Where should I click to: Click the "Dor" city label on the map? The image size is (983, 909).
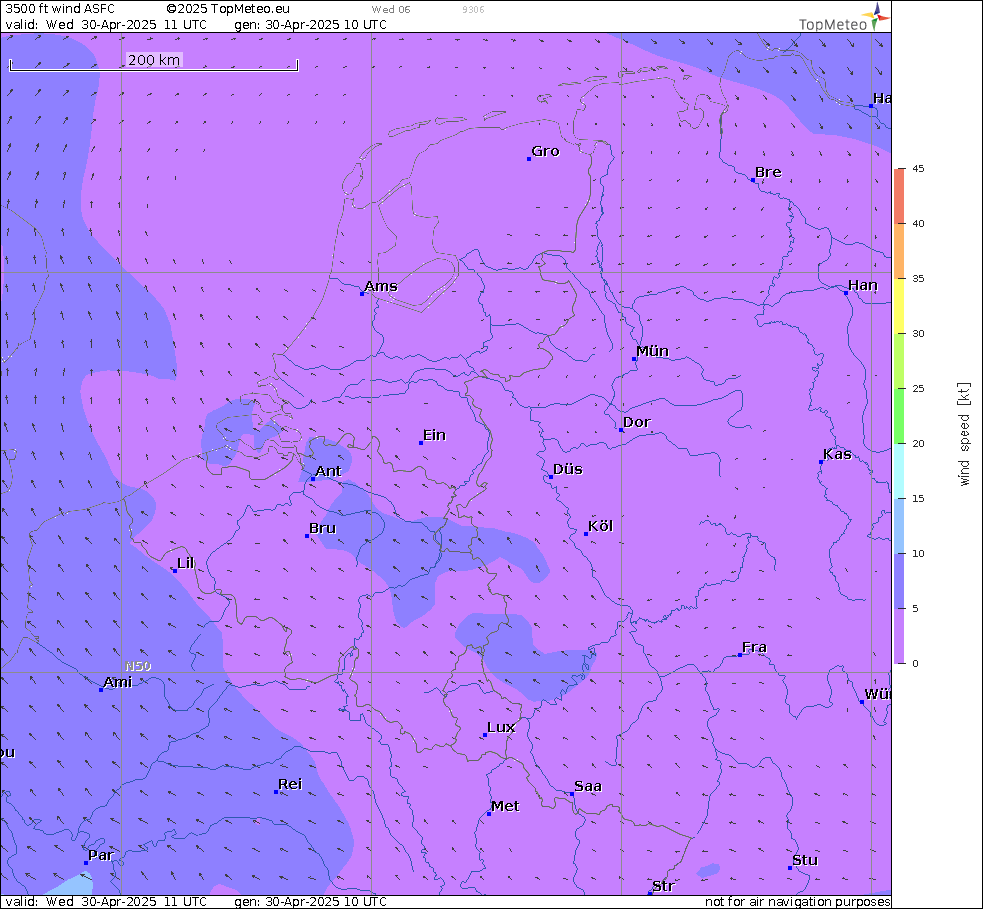pyautogui.click(x=637, y=422)
